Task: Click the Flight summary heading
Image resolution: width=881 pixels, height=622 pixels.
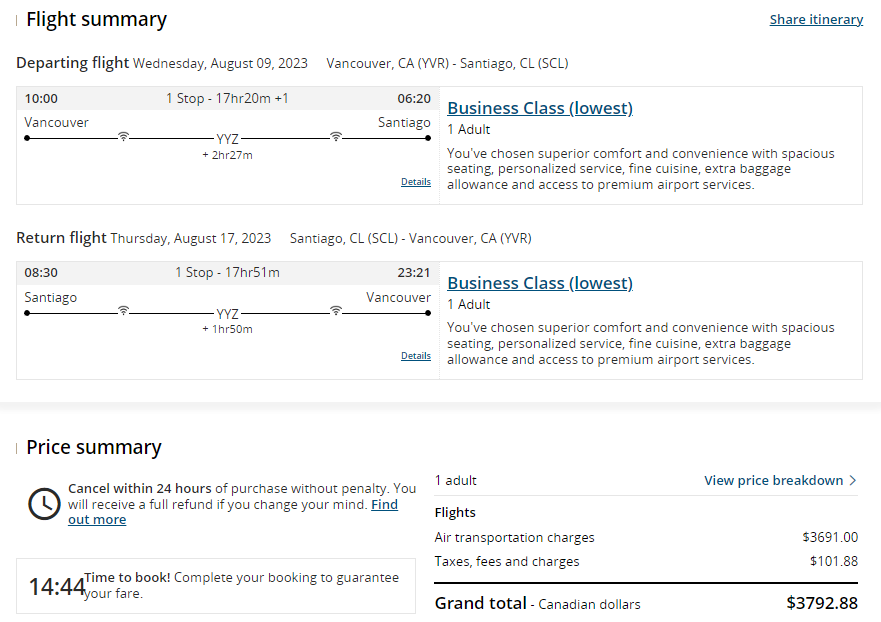Action: coord(96,19)
